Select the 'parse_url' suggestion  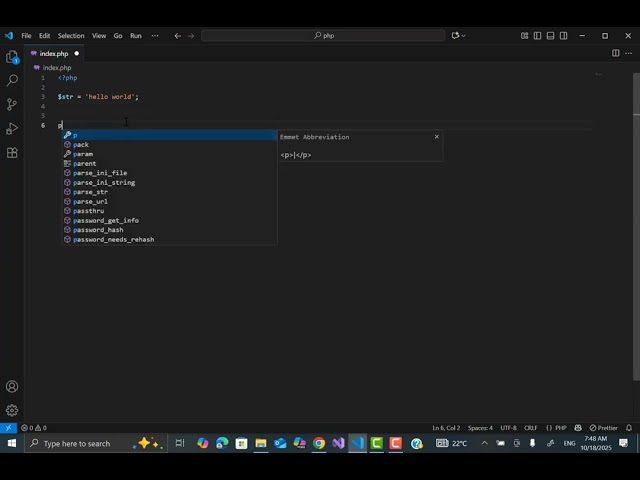pyautogui.click(x=170, y=202)
